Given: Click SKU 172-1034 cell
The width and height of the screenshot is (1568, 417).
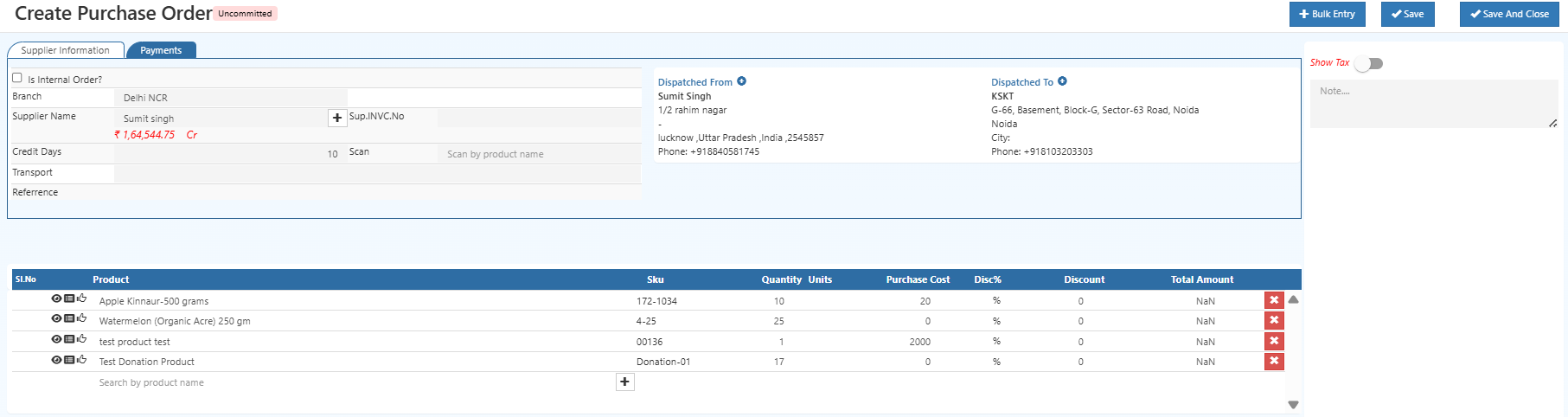Looking at the screenshot, I should point(656,301).
